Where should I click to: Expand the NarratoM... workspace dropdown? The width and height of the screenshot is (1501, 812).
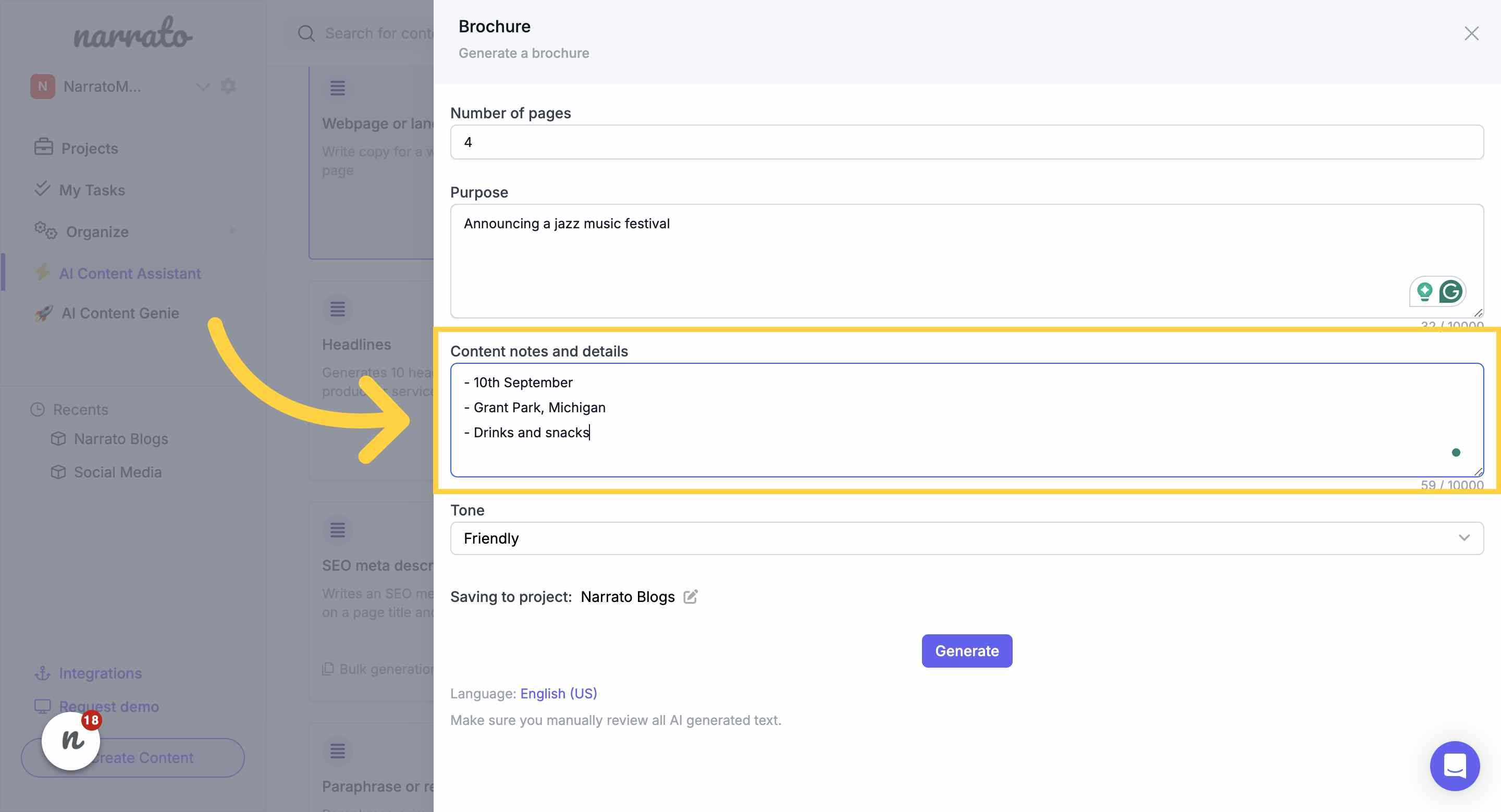pos(203,87)
